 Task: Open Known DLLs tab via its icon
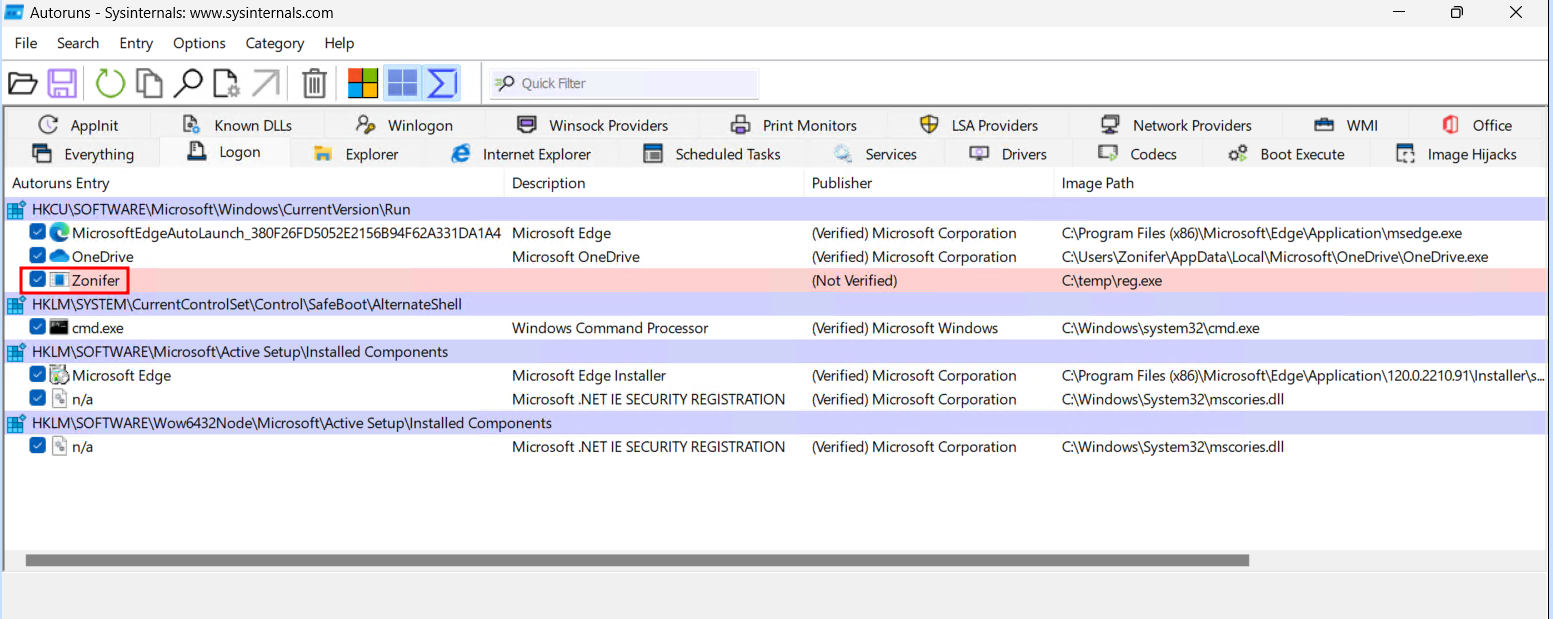click(x=192, y=125)
